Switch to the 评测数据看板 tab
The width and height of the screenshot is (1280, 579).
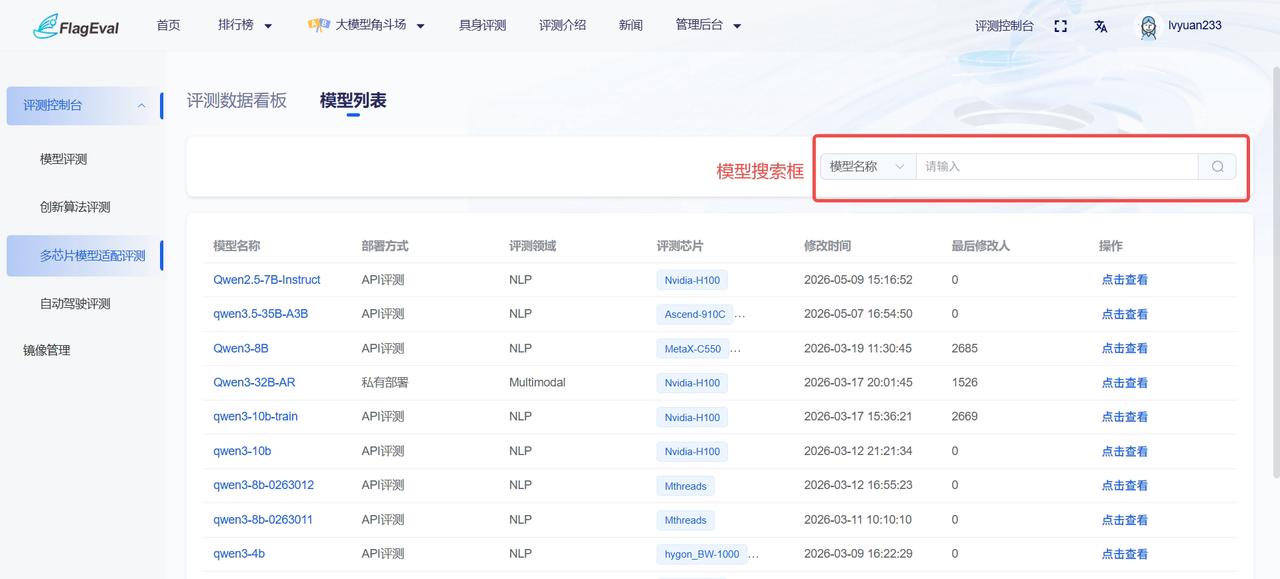tap(237, 100)
